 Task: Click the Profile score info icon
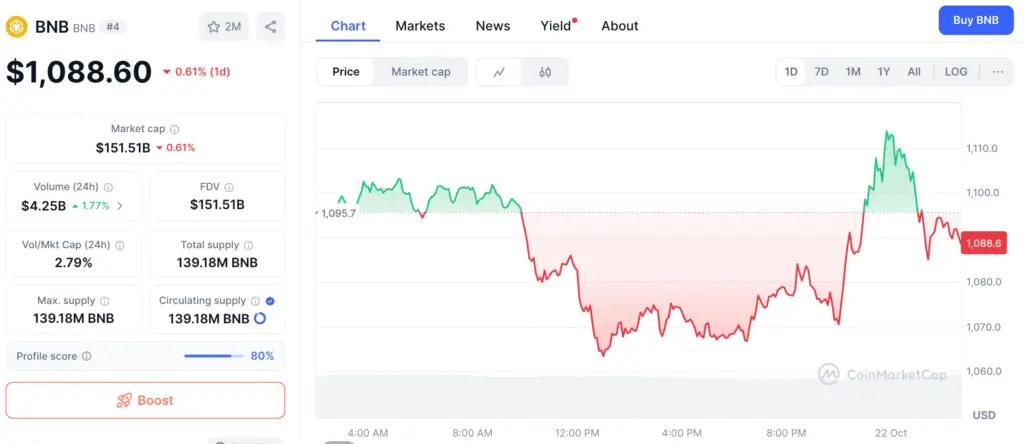pos(86,356)
